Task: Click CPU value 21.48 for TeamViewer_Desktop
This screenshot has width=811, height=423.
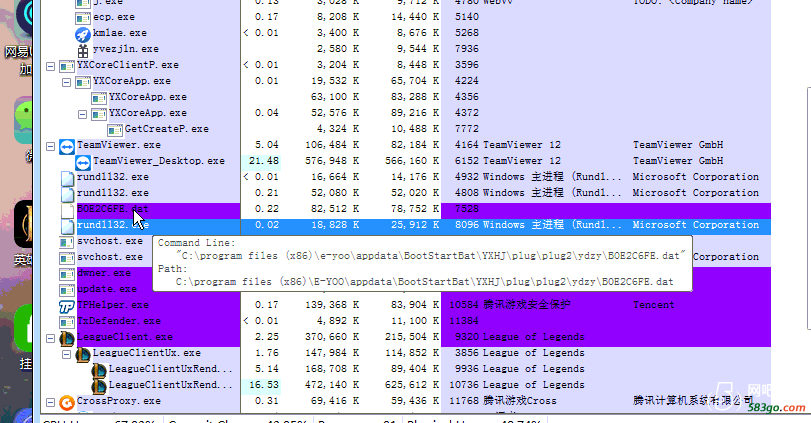Action: pos(263,161)
